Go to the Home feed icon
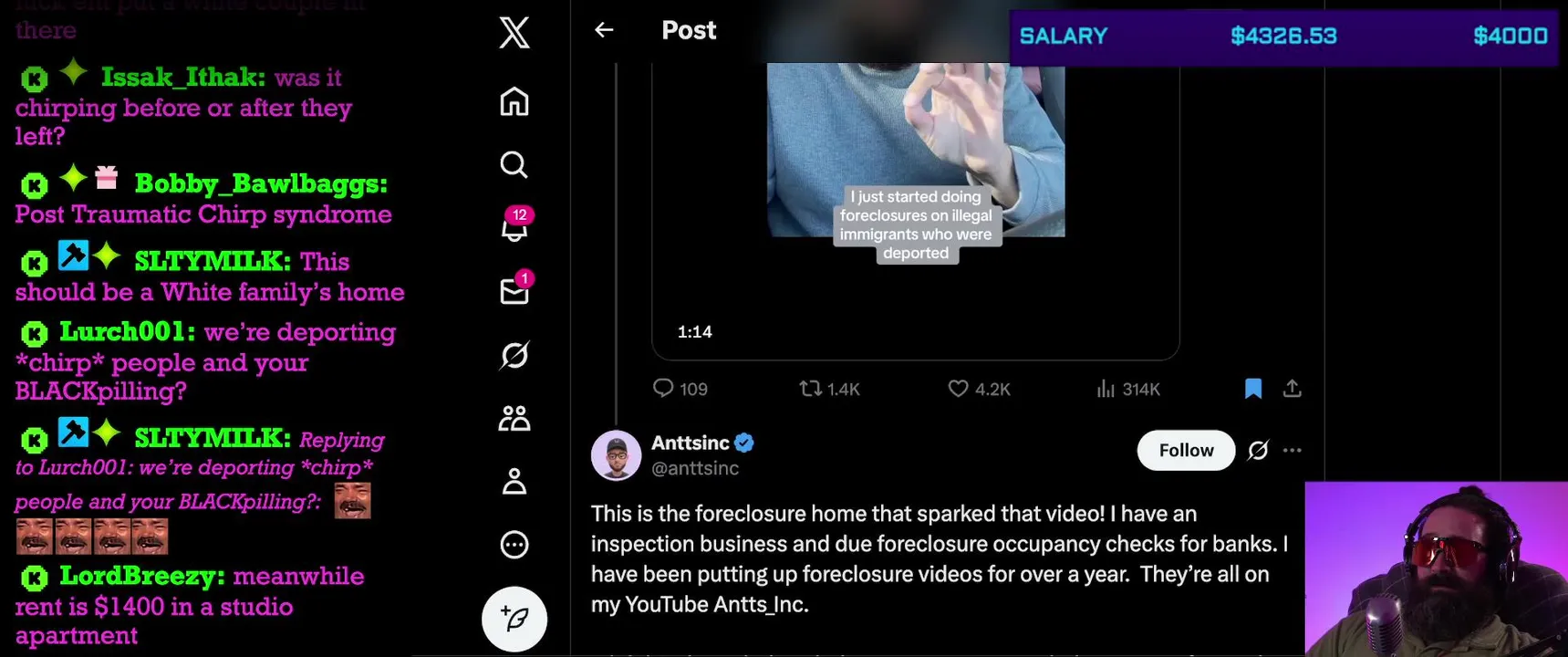 coord(514,101)
